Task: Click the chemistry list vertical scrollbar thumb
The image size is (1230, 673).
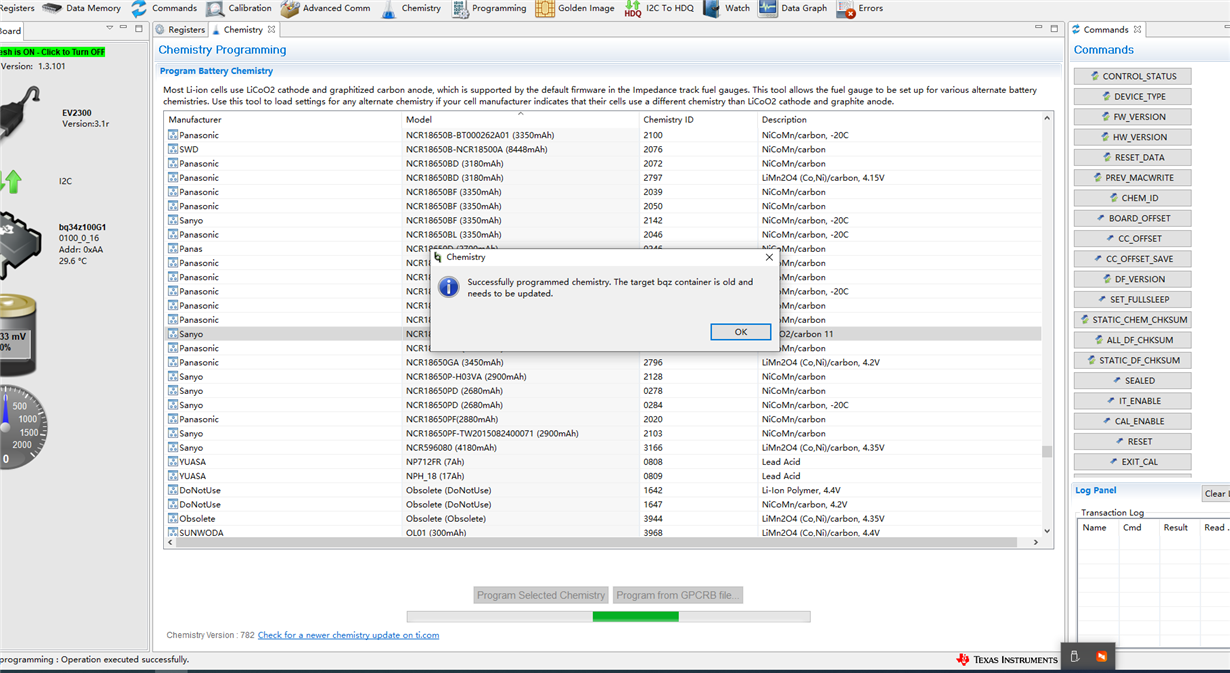Action: [x=1047, y=452]
